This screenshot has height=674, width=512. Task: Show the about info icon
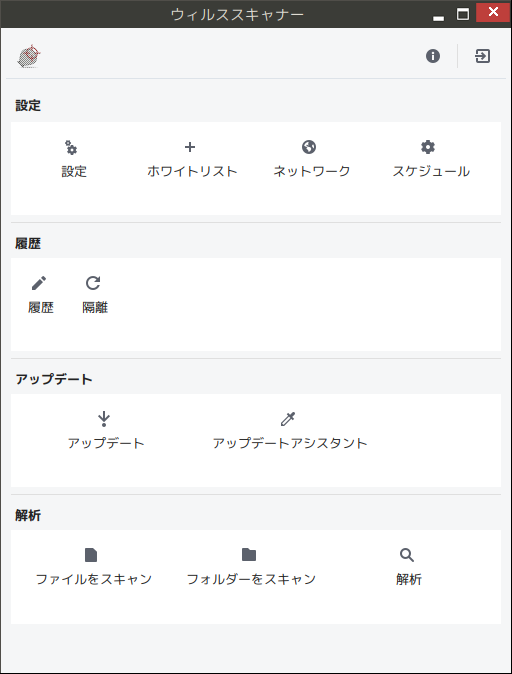(433, 56)
